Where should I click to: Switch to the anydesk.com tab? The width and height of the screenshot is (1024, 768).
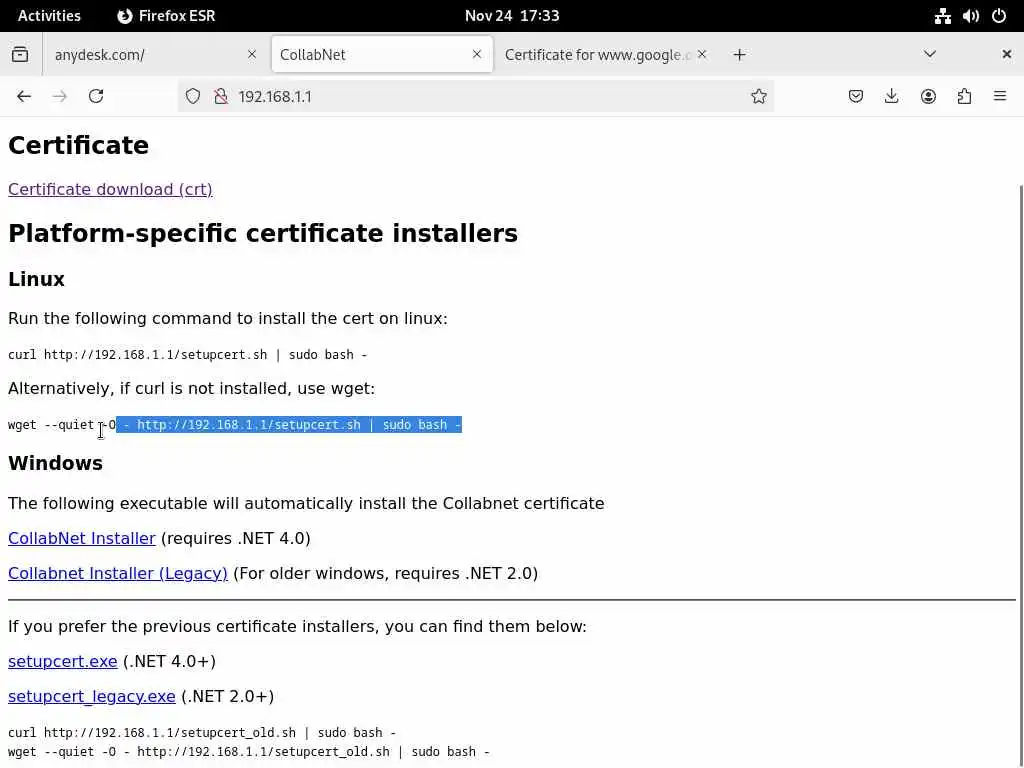155,54
